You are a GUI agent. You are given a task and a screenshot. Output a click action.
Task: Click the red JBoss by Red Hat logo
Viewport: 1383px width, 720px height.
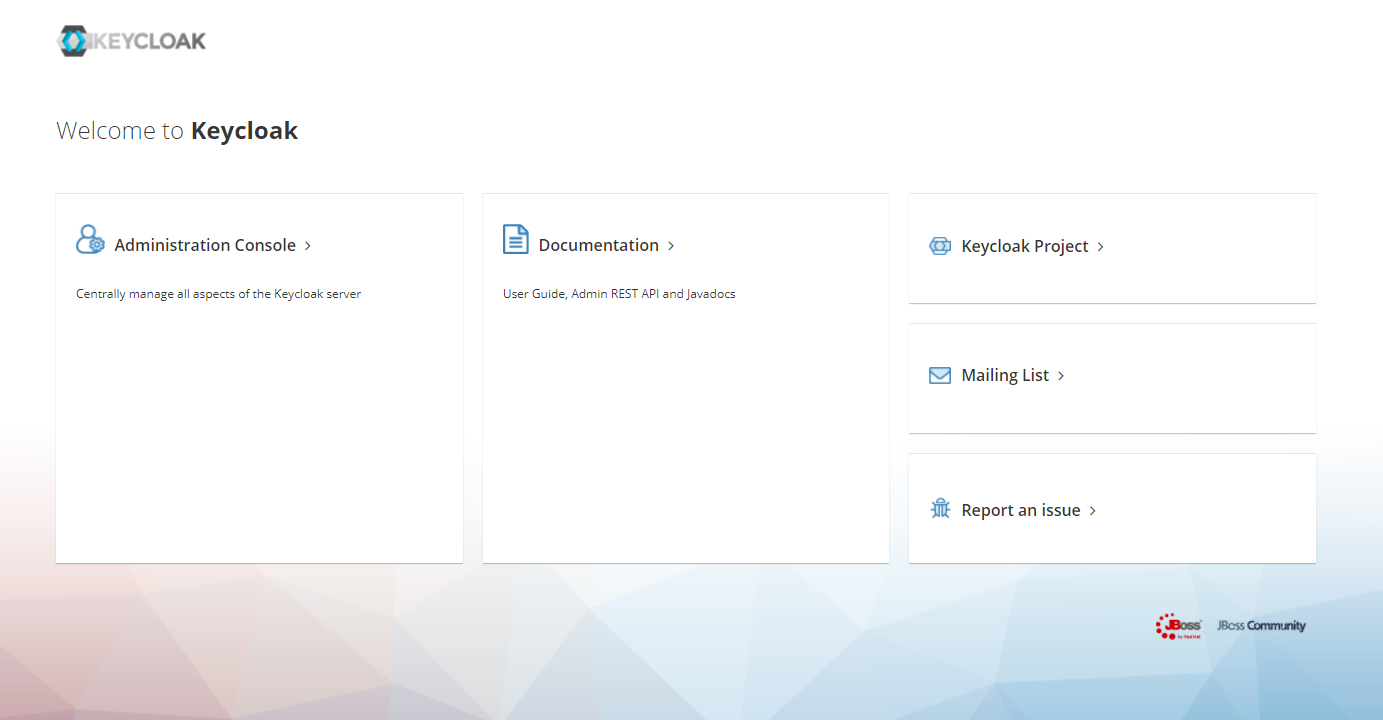click(x=1178, y=626)
